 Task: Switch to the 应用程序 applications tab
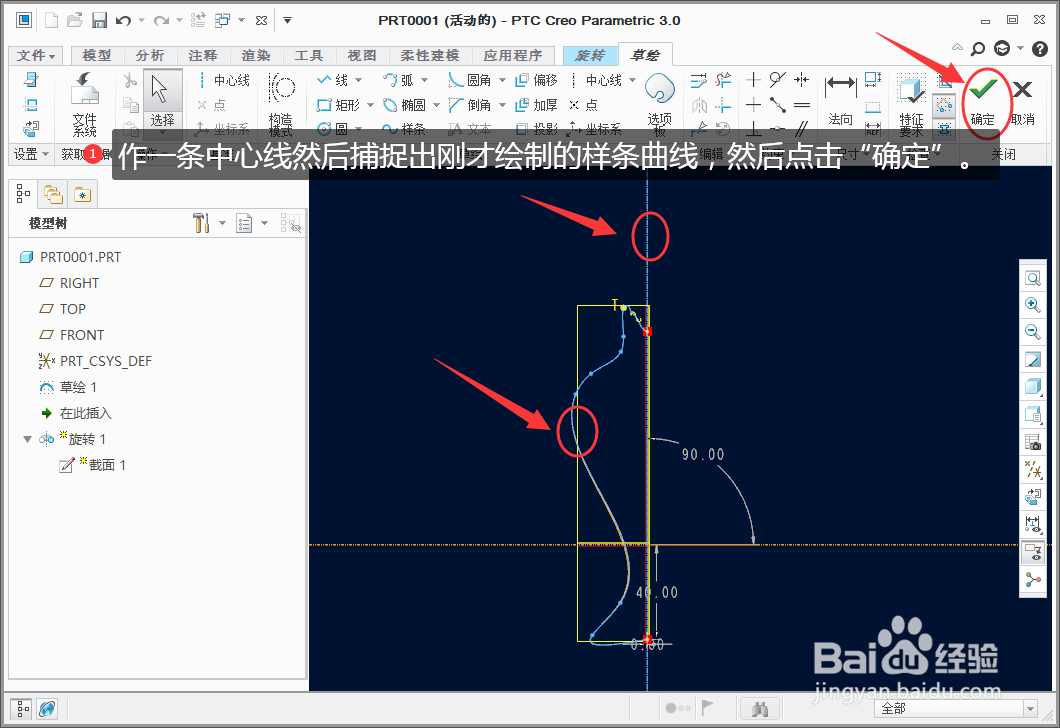pyautogui.click(x=513, y=55)
